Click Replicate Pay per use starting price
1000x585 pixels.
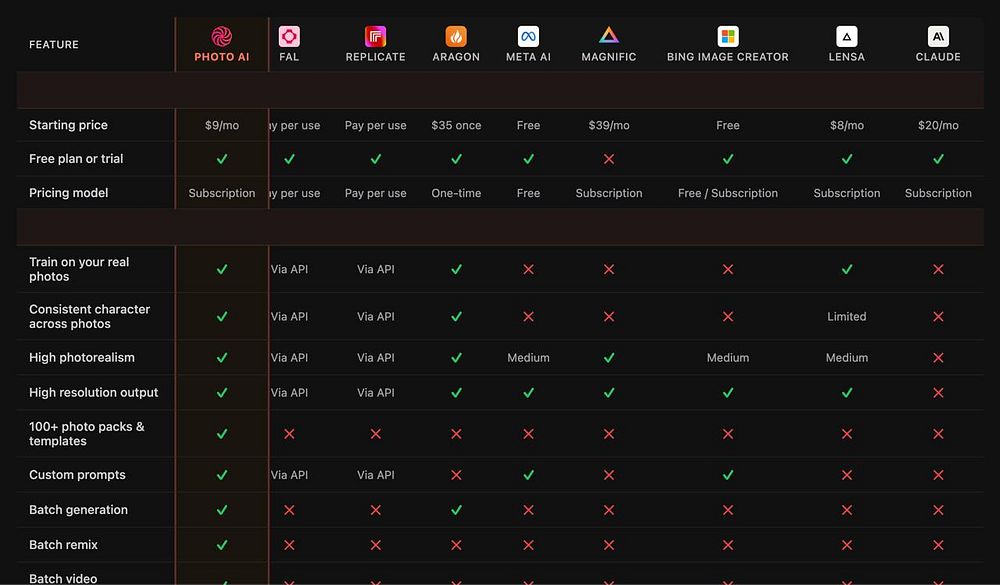coord(376,126)
